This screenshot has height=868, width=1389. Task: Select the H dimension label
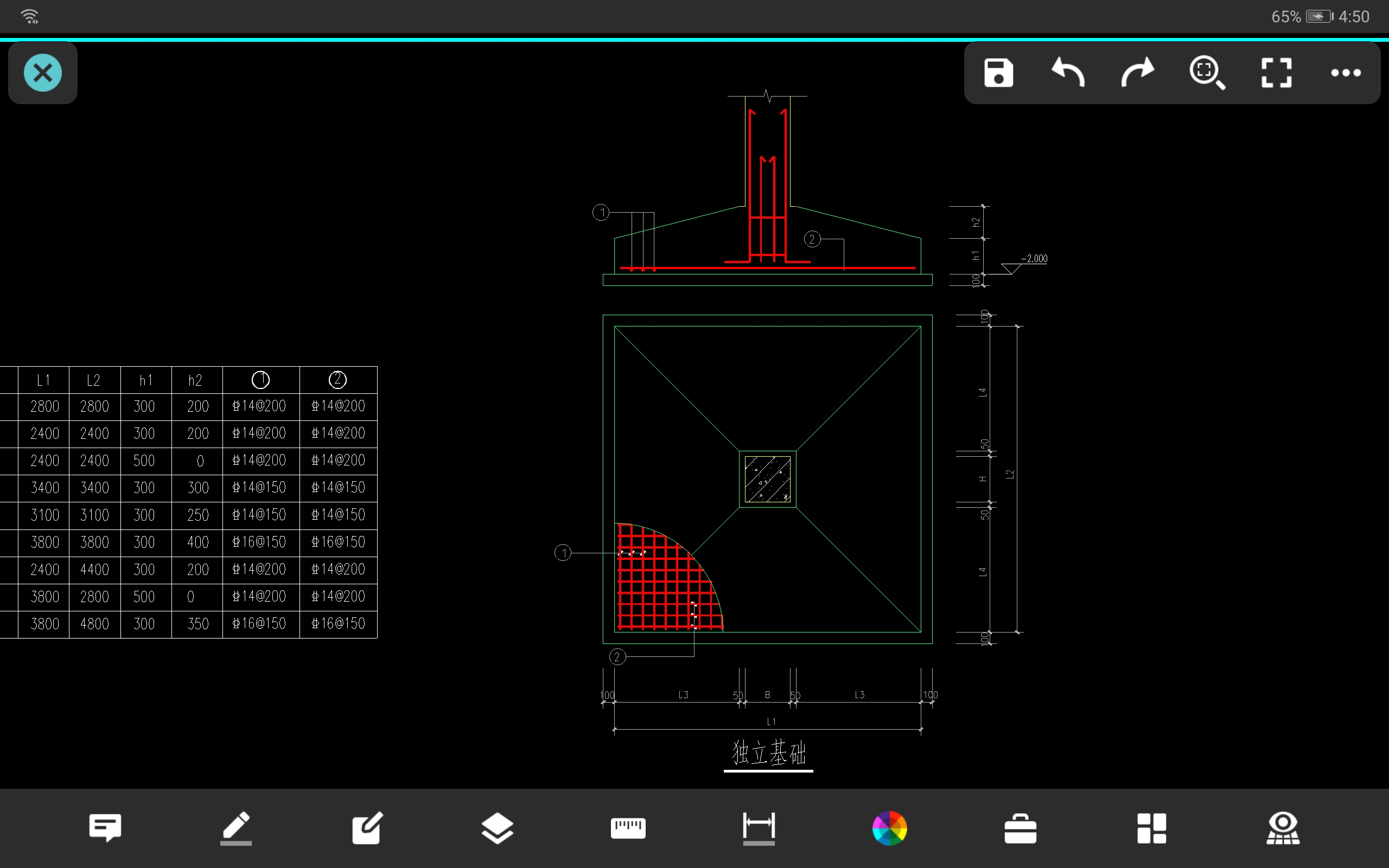click(x=983, y=479)
